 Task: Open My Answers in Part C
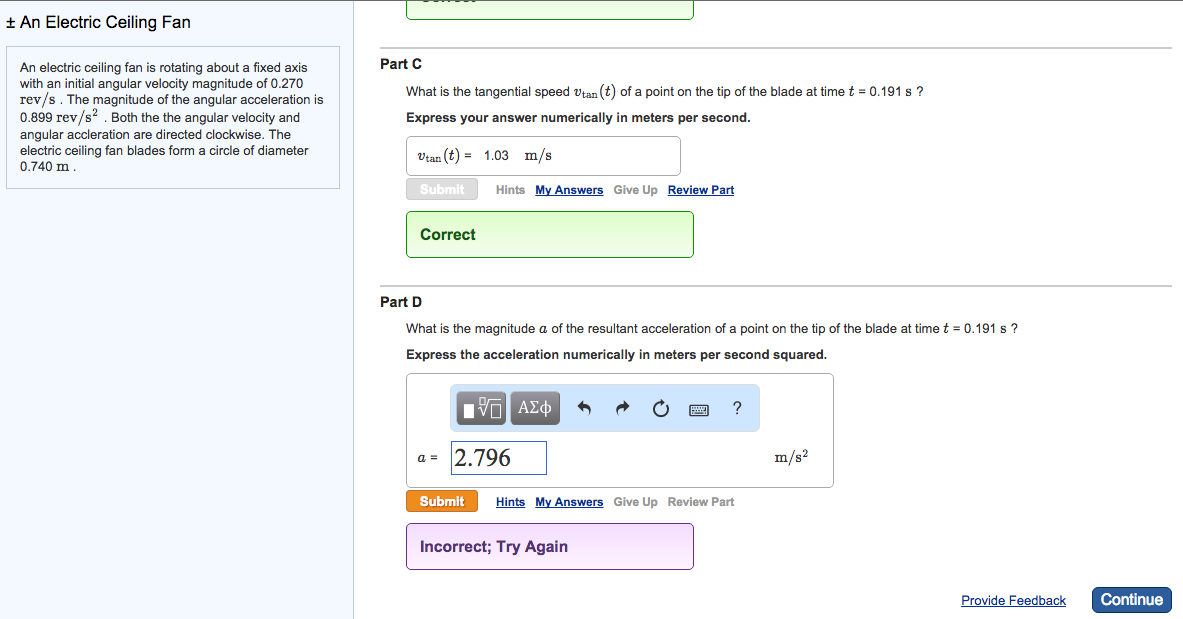(569, 190)
